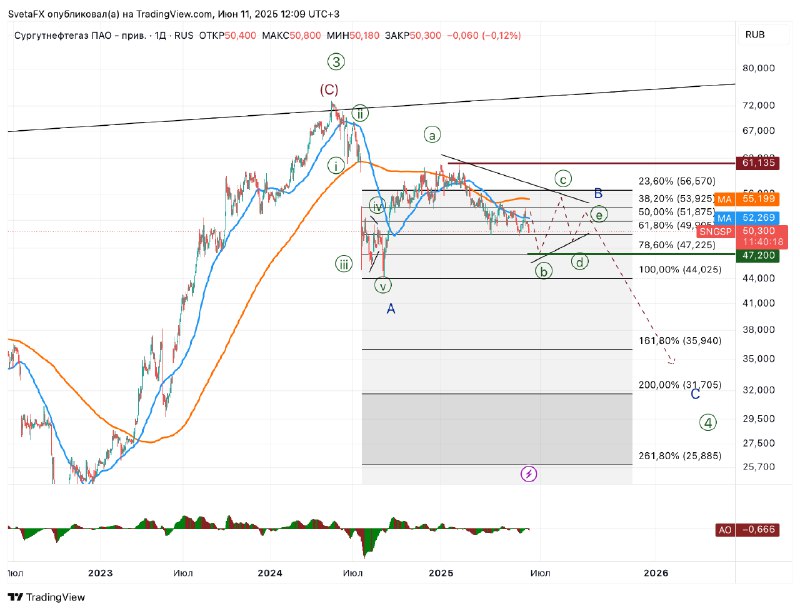Click the SvetaFX publication header text
Image resolution: width=800 pixels, height=611 pixels.
click(173, 14)
